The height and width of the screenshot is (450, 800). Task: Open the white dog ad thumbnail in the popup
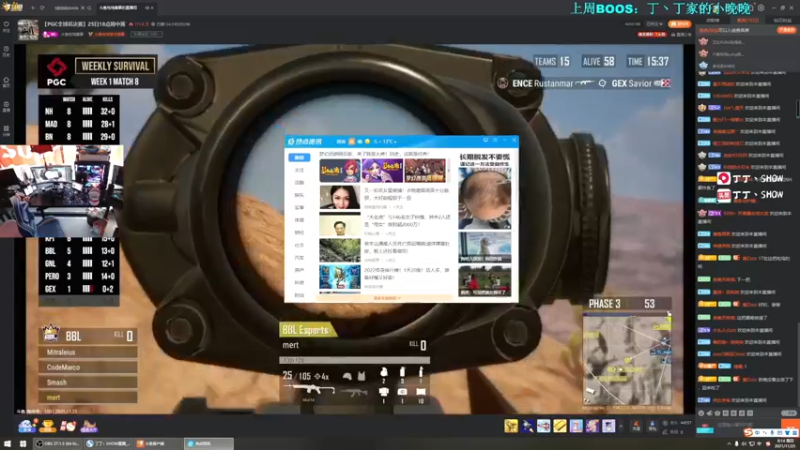pos(484,247)
